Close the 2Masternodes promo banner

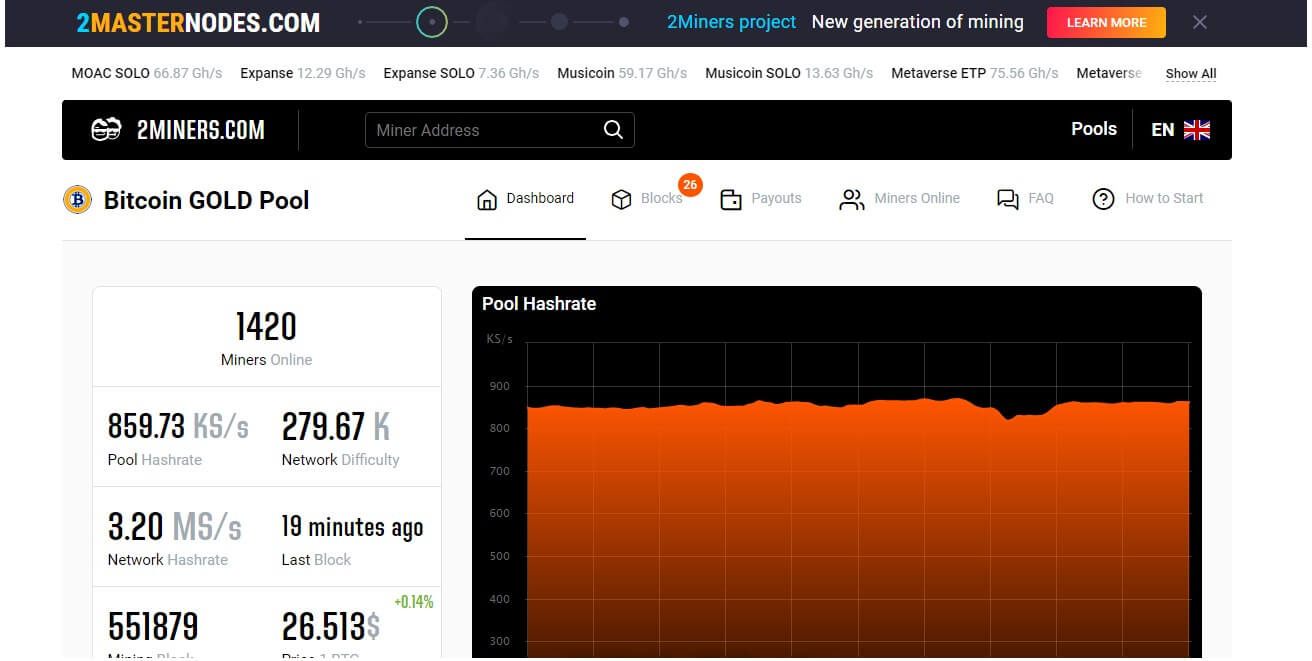[1200, 22]
